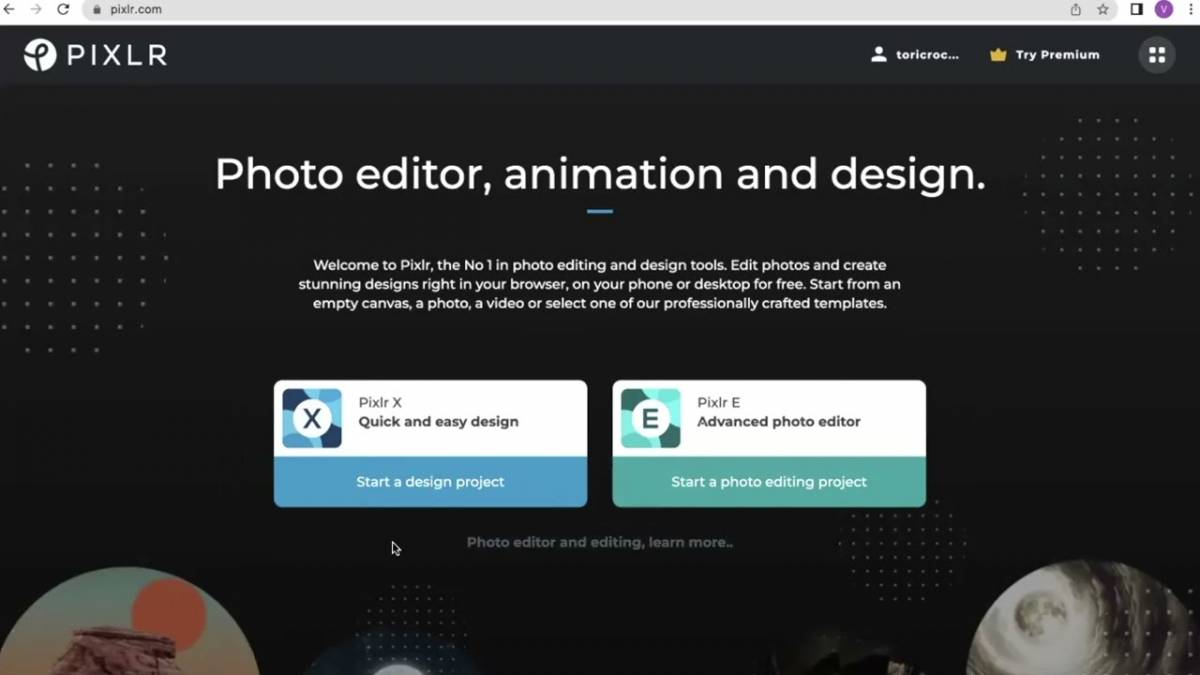Go back with browser back arrow
Image resolution: width=1200 pixels, height=675 pixels.
pyautogui.click(x=10, y=9)
